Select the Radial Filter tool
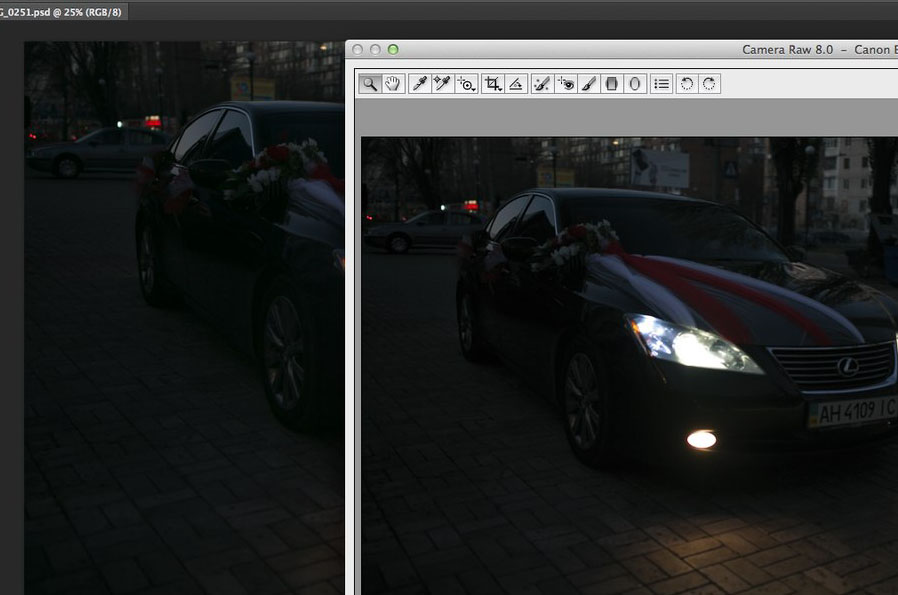The height and width of the screenshot is (595, 898). click(x=635, y=84)
